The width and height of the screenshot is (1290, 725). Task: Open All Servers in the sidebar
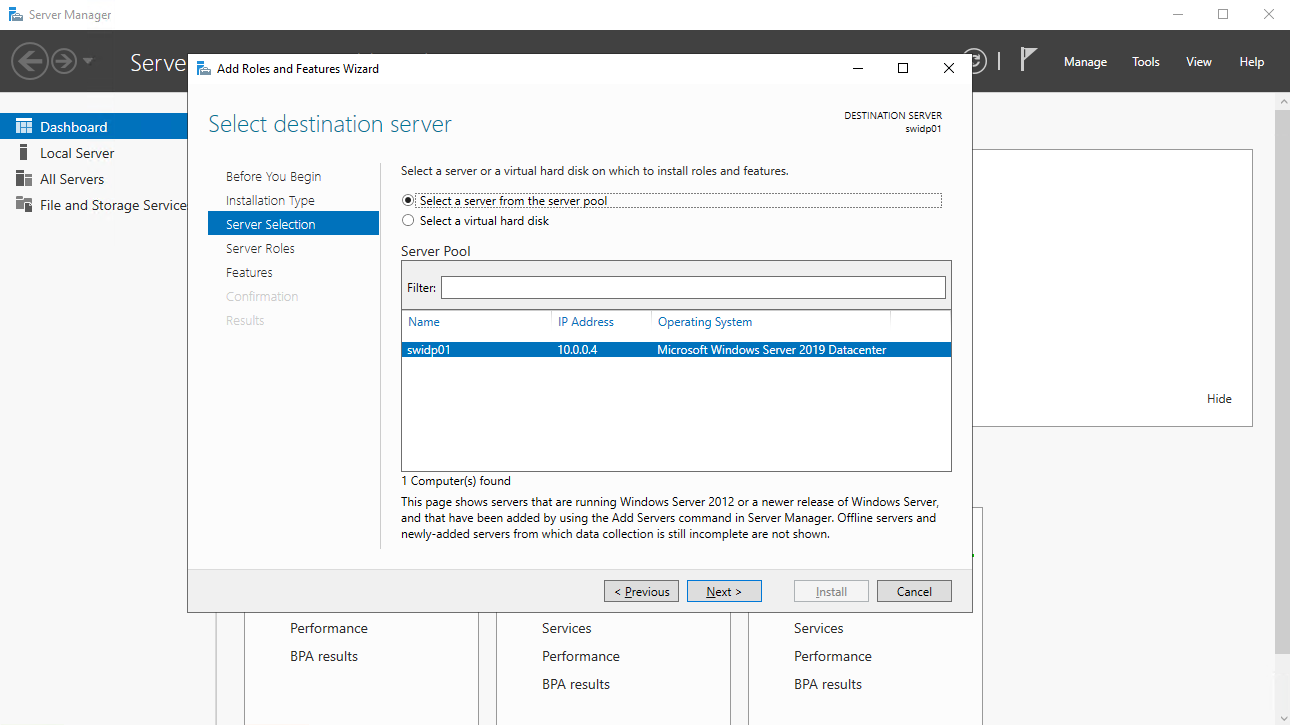pos(70,178)
